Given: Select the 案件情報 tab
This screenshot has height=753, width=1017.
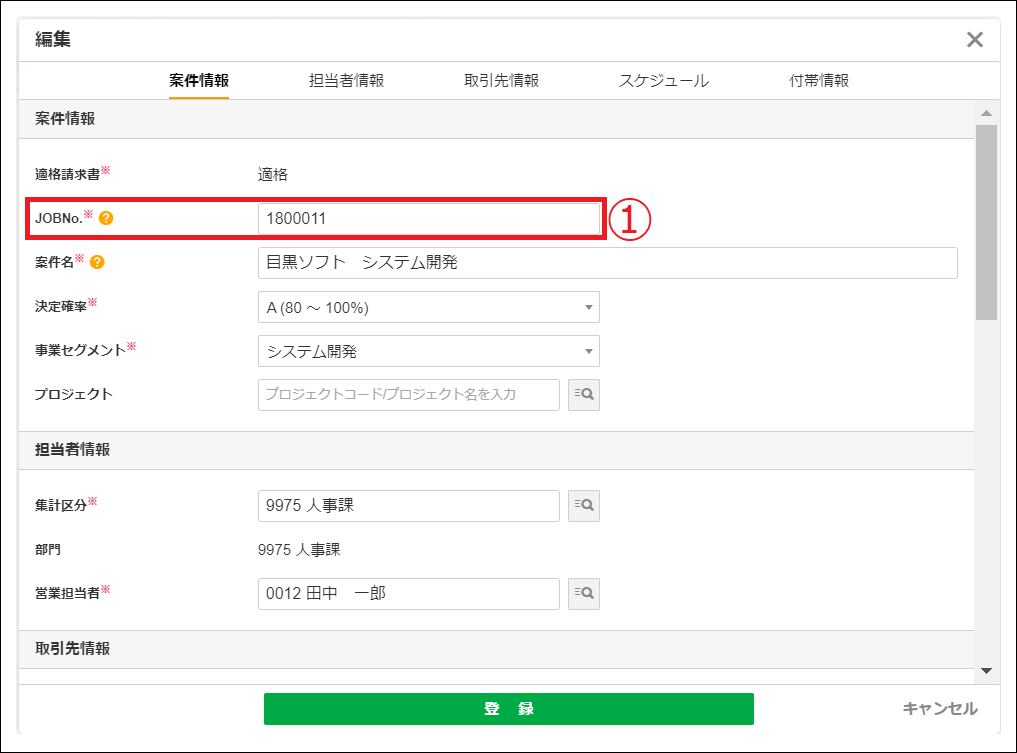Looking at the screenshot, I should [x=199, y=81].
